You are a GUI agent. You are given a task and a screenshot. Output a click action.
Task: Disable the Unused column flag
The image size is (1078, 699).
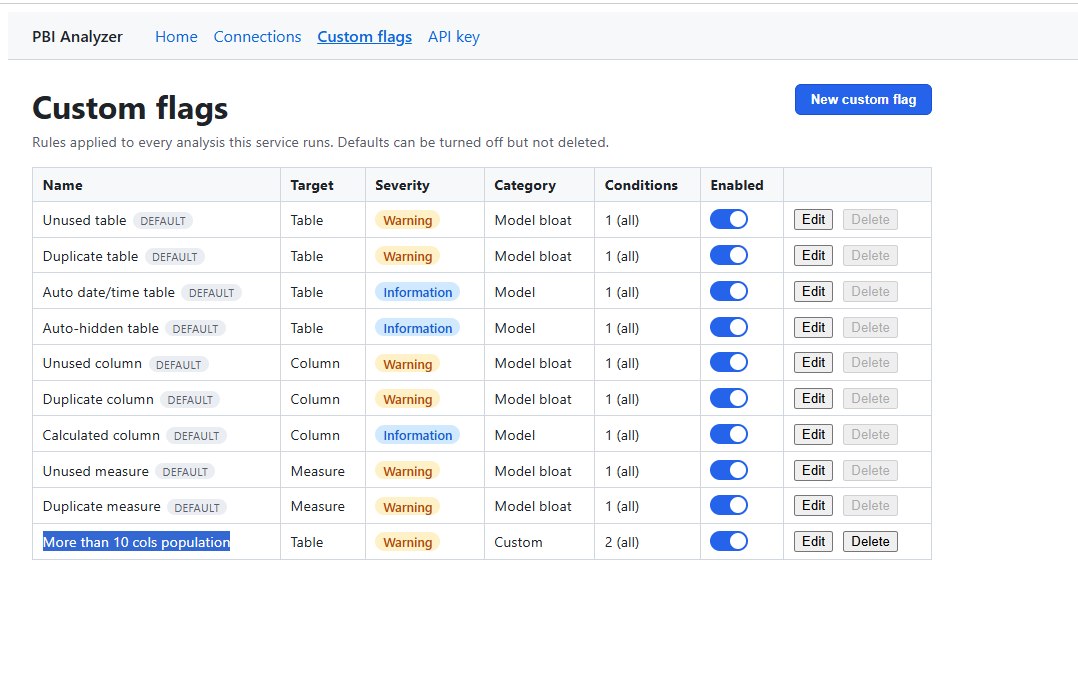point(729,362)
